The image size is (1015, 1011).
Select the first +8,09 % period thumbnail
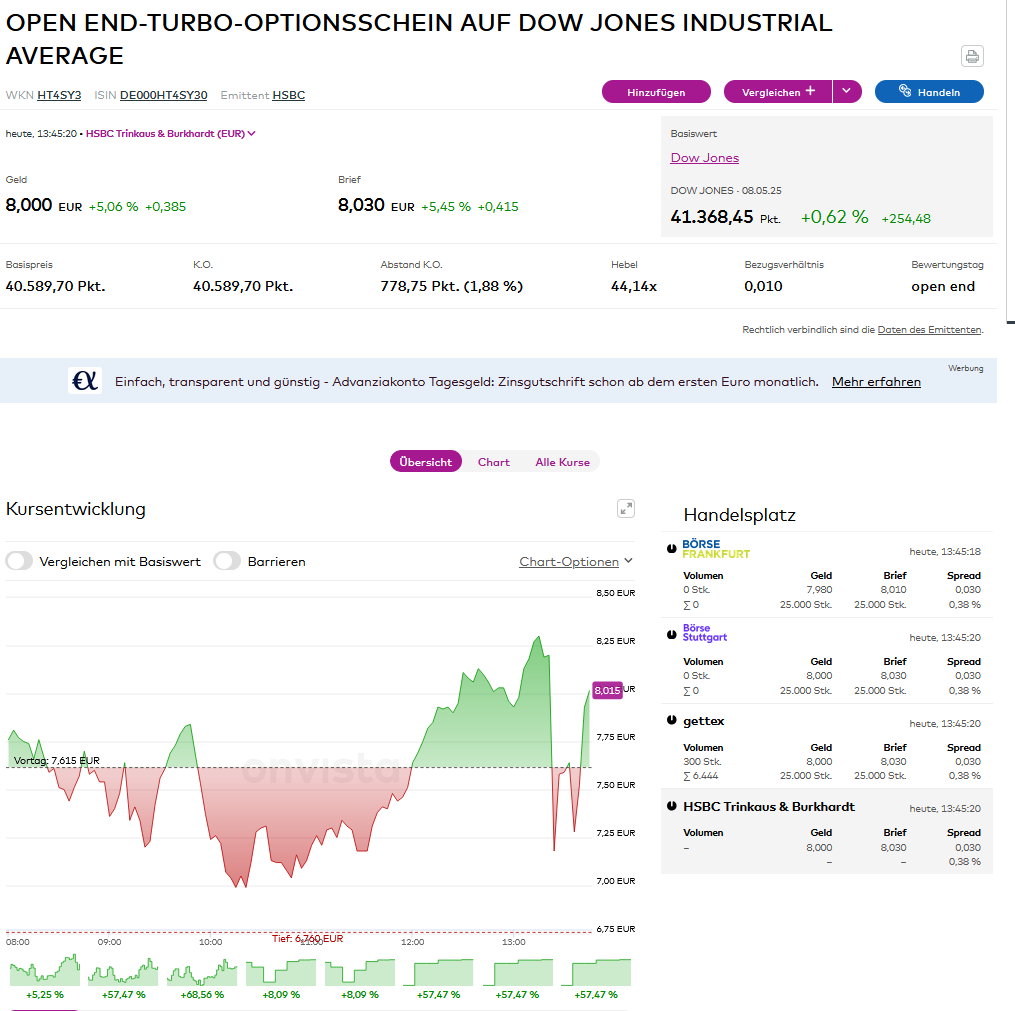pyautogui.click(x=281, y=977)
